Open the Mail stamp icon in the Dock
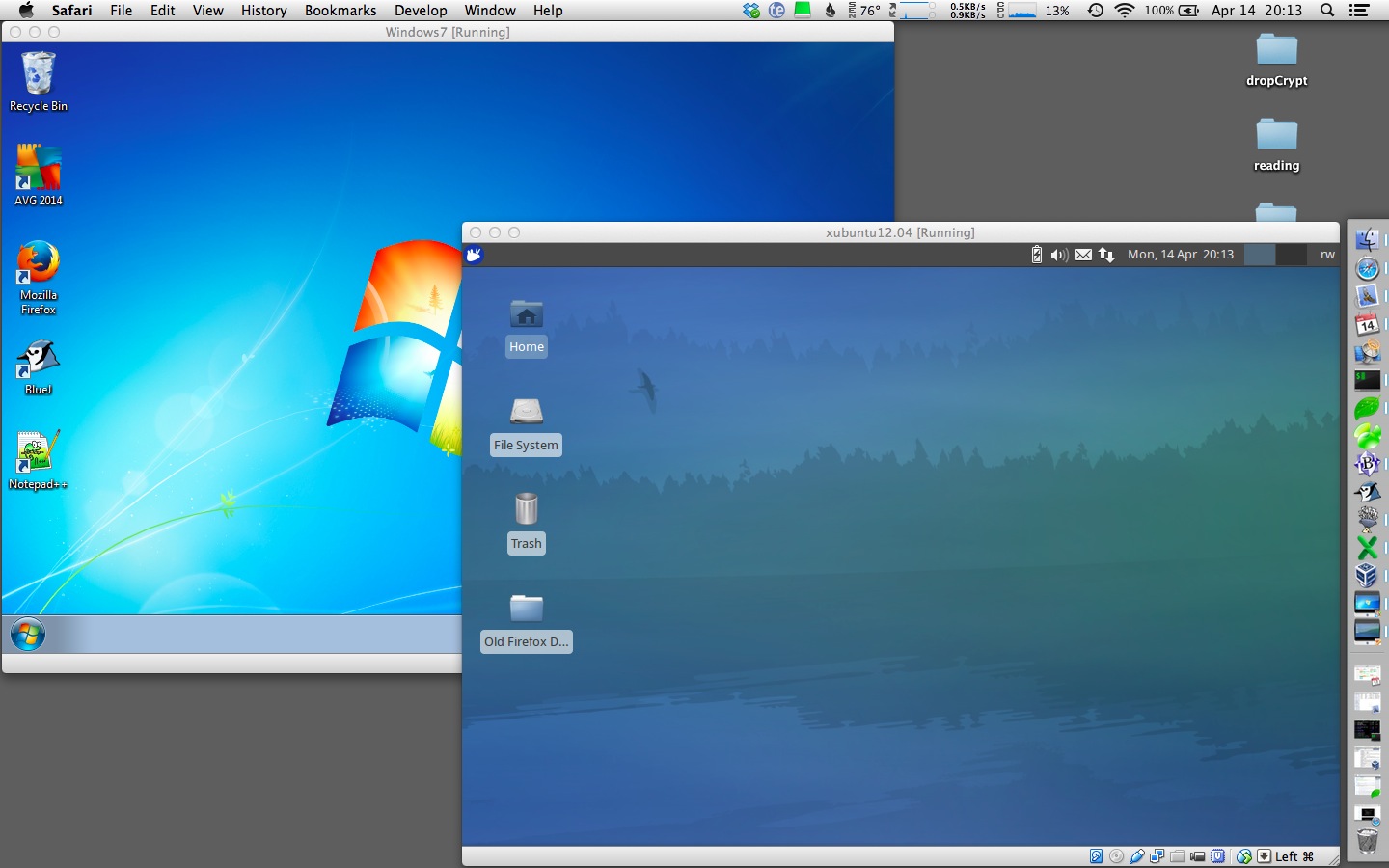Viewport: 1389px width, 868px height. pos(1367,296)
